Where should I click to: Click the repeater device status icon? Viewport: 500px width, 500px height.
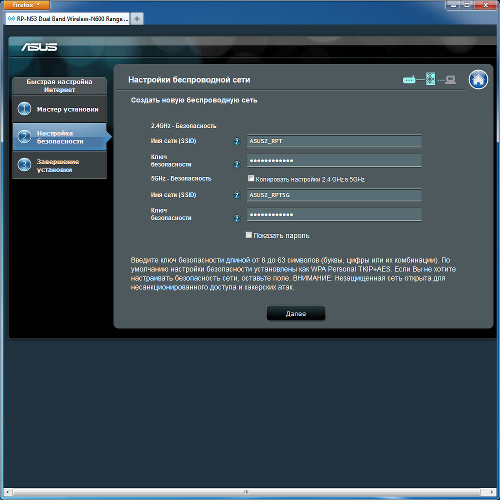[430, 79]
